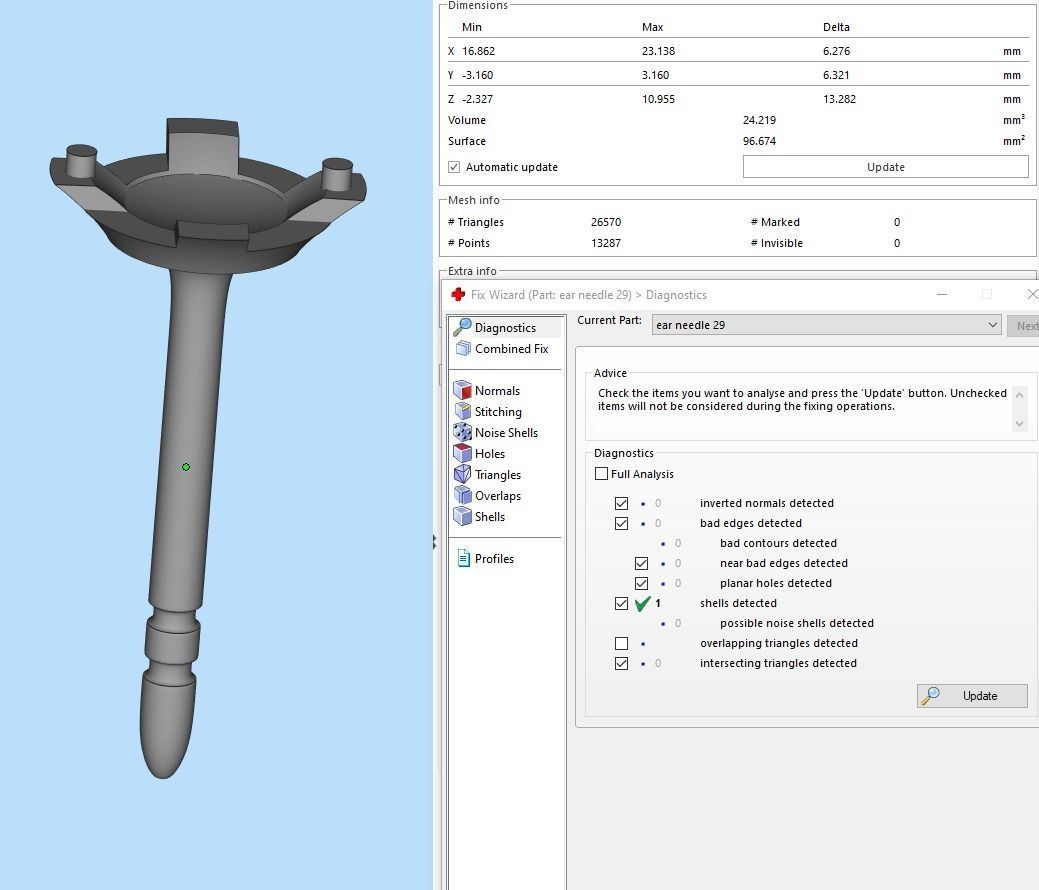This screenshot has width=1039, height=890.
Task: Uncheck intersecting triangles detected
Action: (x=622, y=663)
